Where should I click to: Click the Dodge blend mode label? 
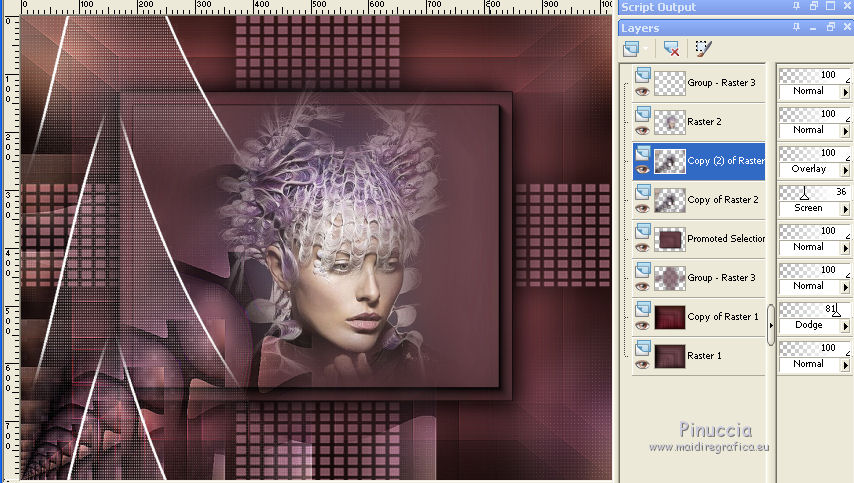[809, 325]
